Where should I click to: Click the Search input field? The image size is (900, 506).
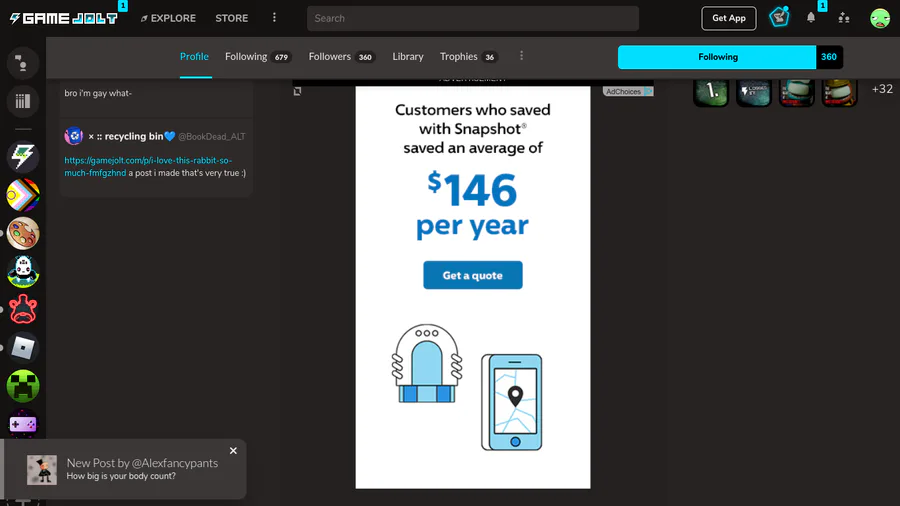click(x=473, y=18)
